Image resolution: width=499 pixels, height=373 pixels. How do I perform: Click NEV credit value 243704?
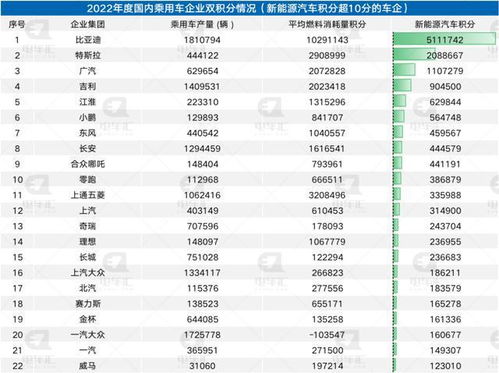[x=445, y=226]
